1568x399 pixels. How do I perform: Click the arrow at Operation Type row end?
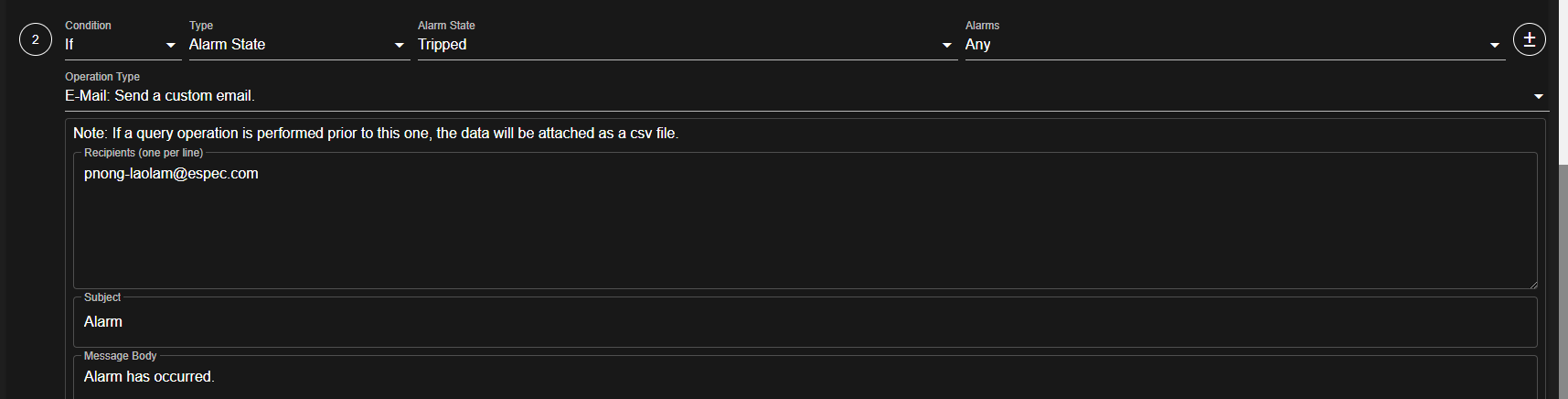pyautogui.click(x=1538, y=97)
